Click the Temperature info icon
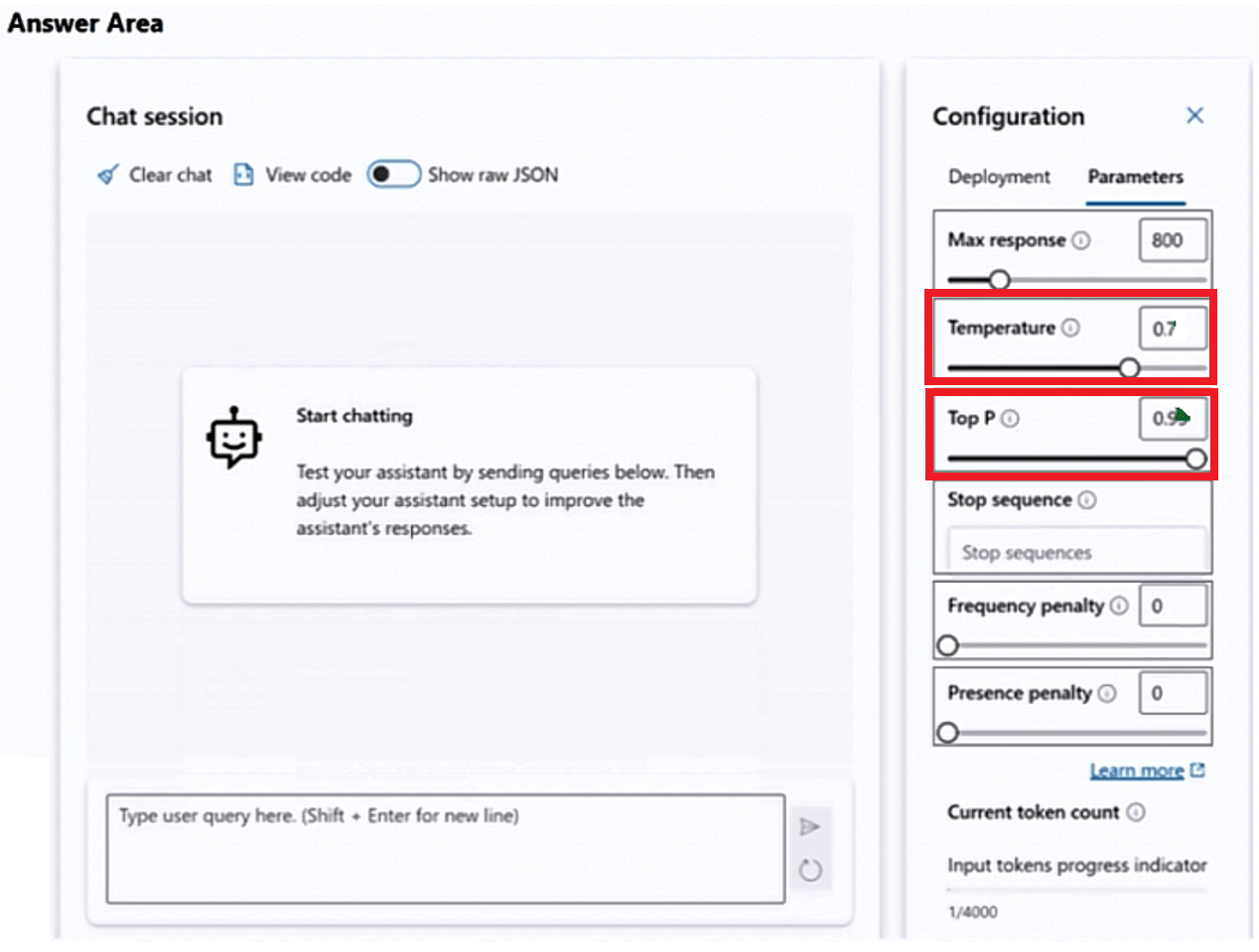 point(1070,328)
